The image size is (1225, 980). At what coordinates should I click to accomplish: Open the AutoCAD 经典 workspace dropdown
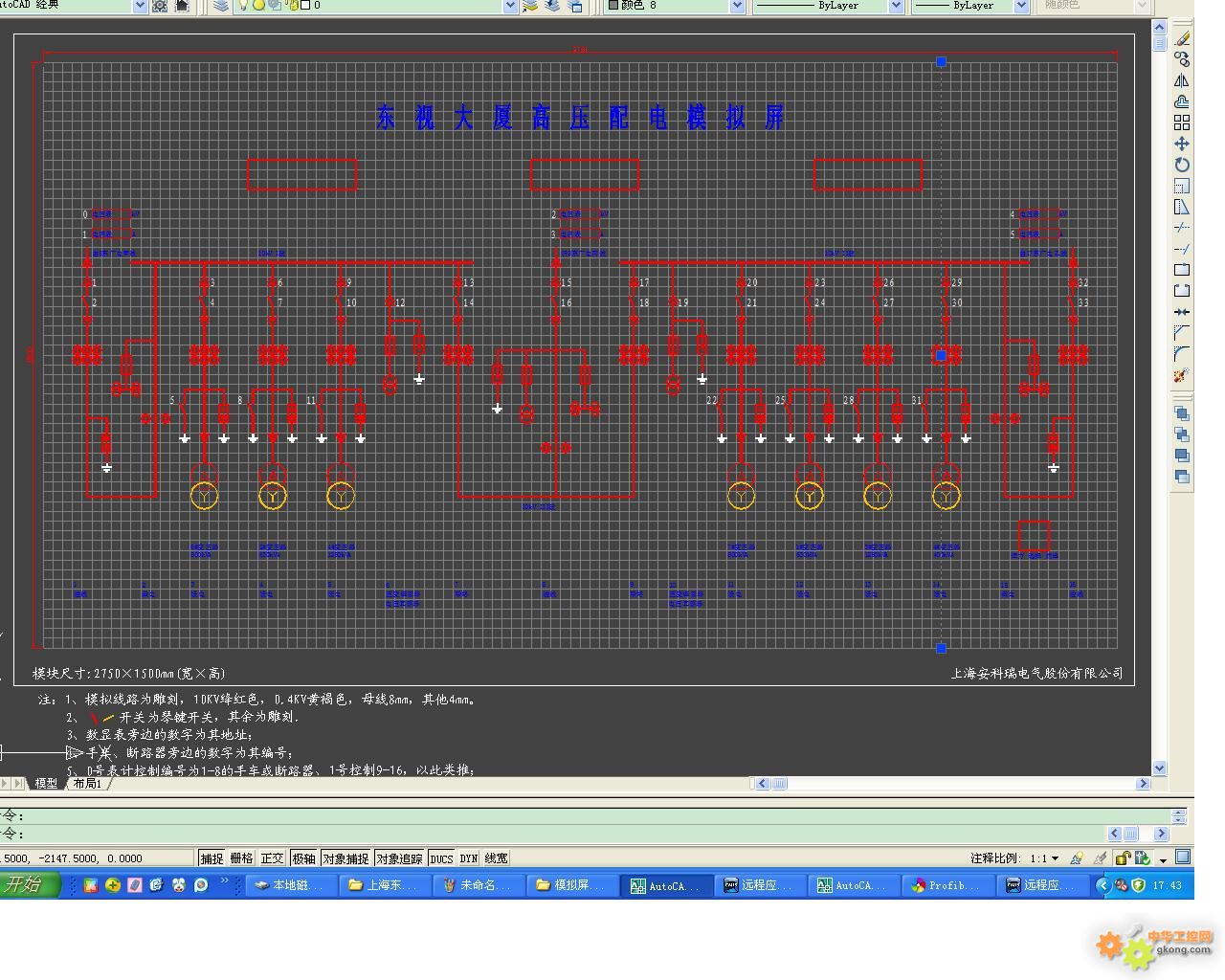coord(140,6)
